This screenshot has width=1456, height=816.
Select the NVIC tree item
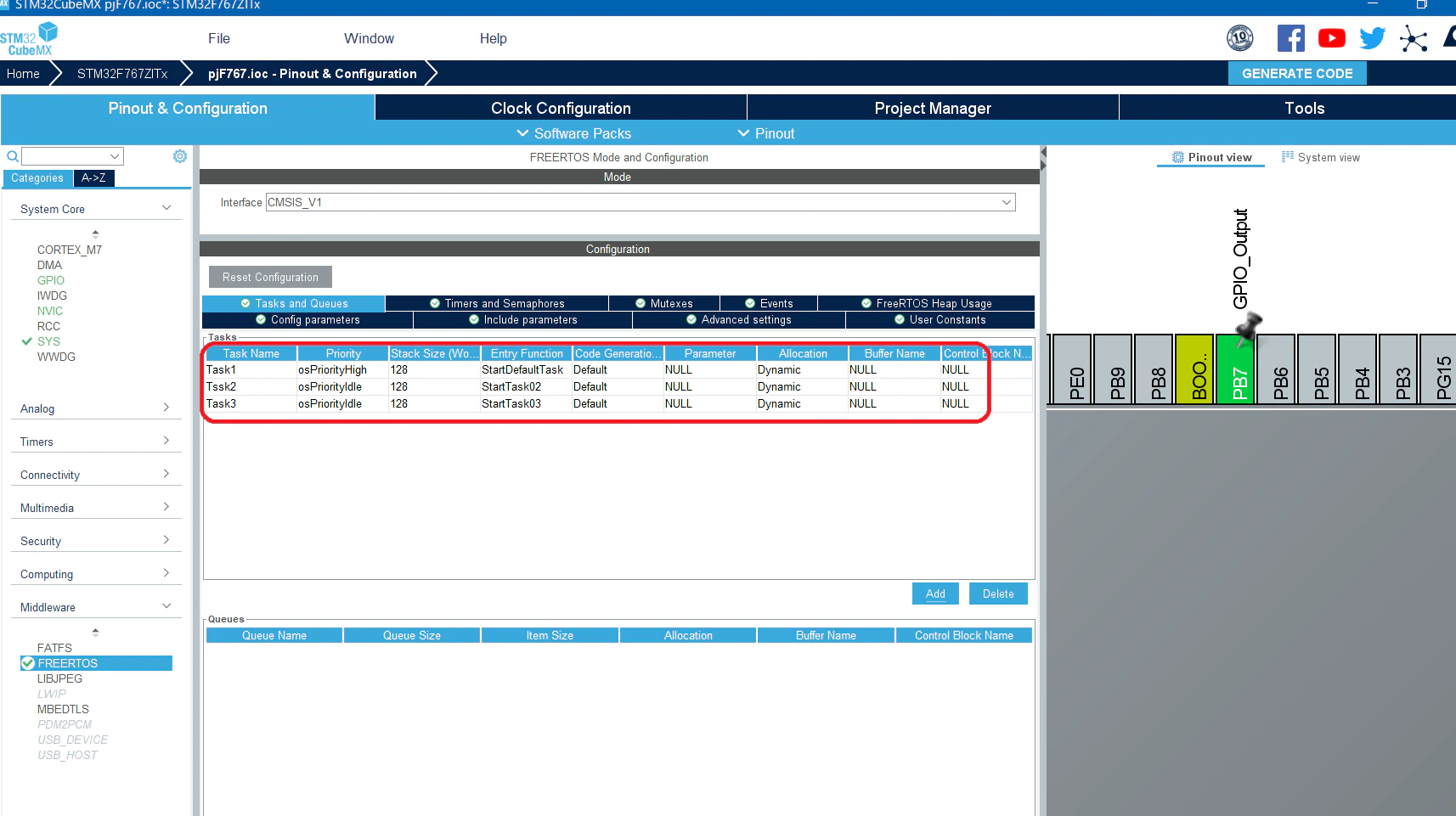(x=50, y=311)
